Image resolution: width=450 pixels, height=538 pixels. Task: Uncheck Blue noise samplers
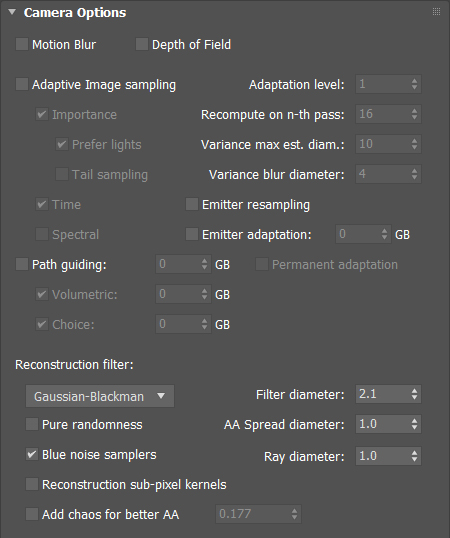(32, 454)
